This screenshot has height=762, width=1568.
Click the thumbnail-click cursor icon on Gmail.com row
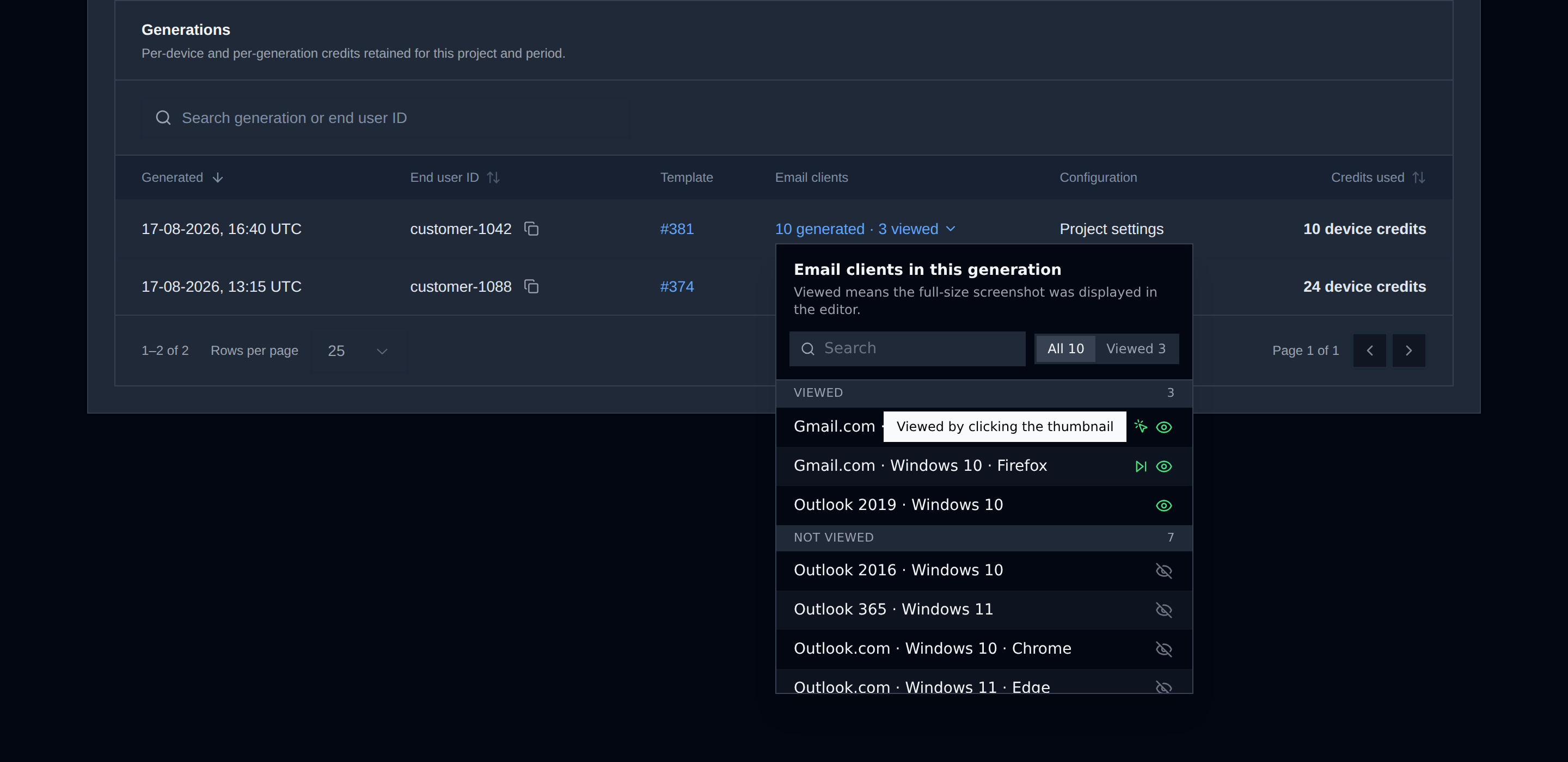[1141, 427]
